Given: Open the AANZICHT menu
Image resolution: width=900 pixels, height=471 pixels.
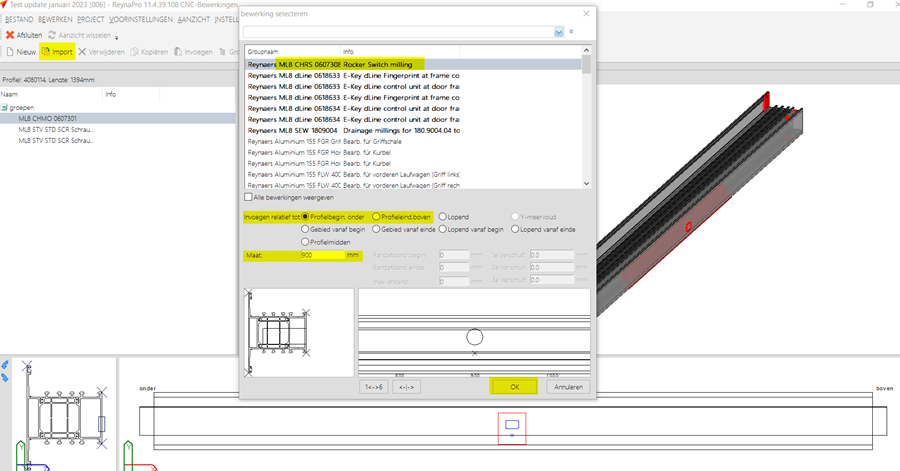Looking at the screenshot, I should (x=193, y=20).
